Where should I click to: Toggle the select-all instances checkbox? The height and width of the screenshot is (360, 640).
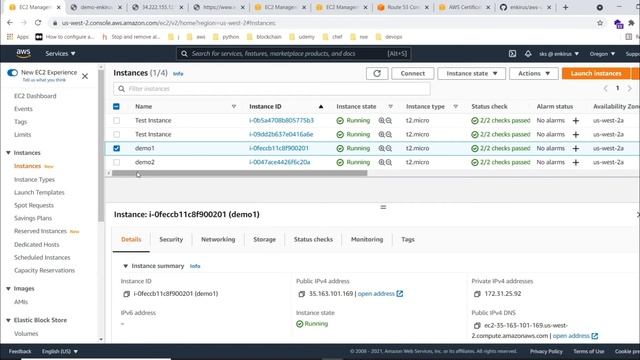116,107
